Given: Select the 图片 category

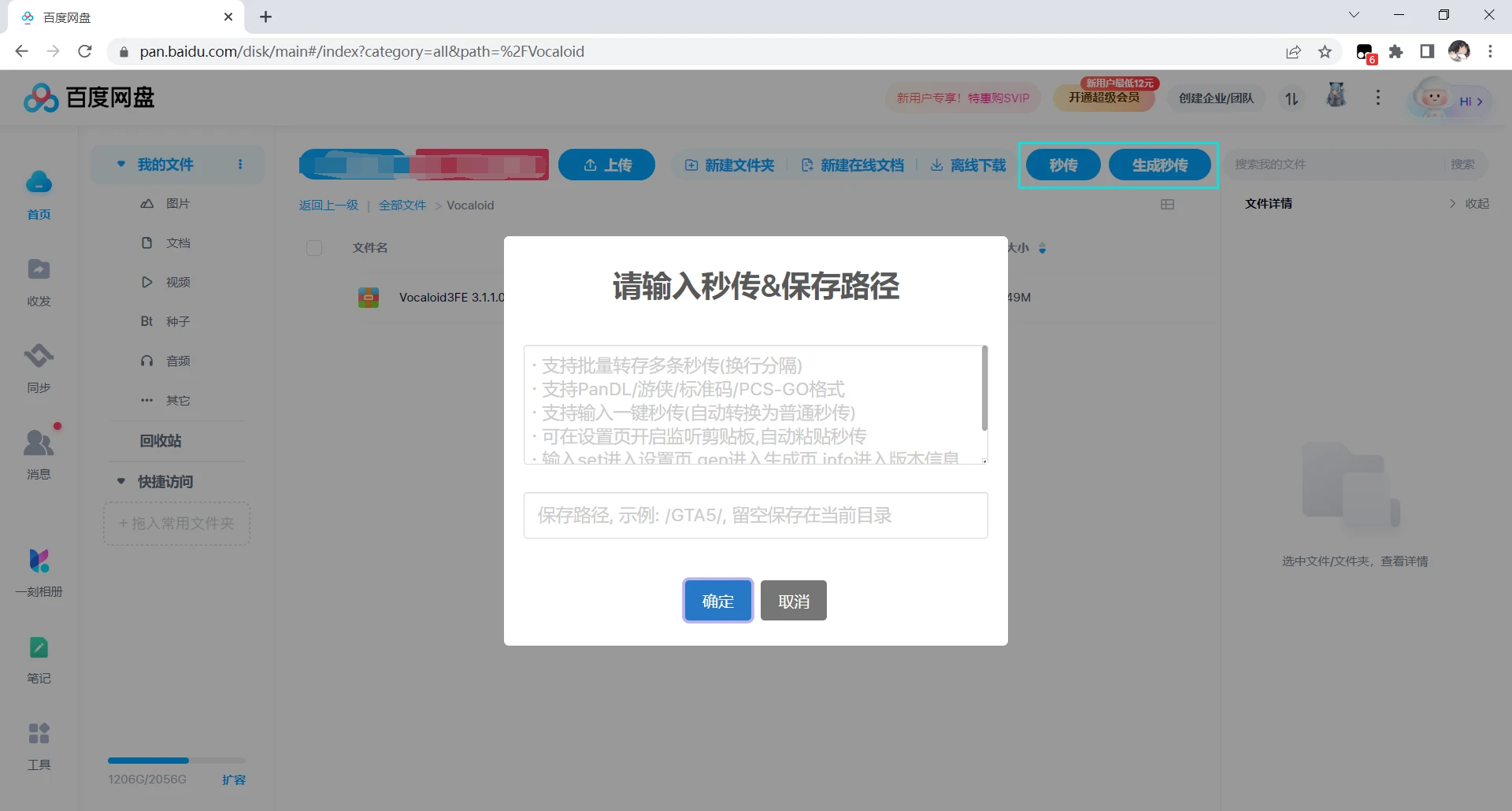Looking at the screenshot, I should pyautogui.click(x=178, y=204).
